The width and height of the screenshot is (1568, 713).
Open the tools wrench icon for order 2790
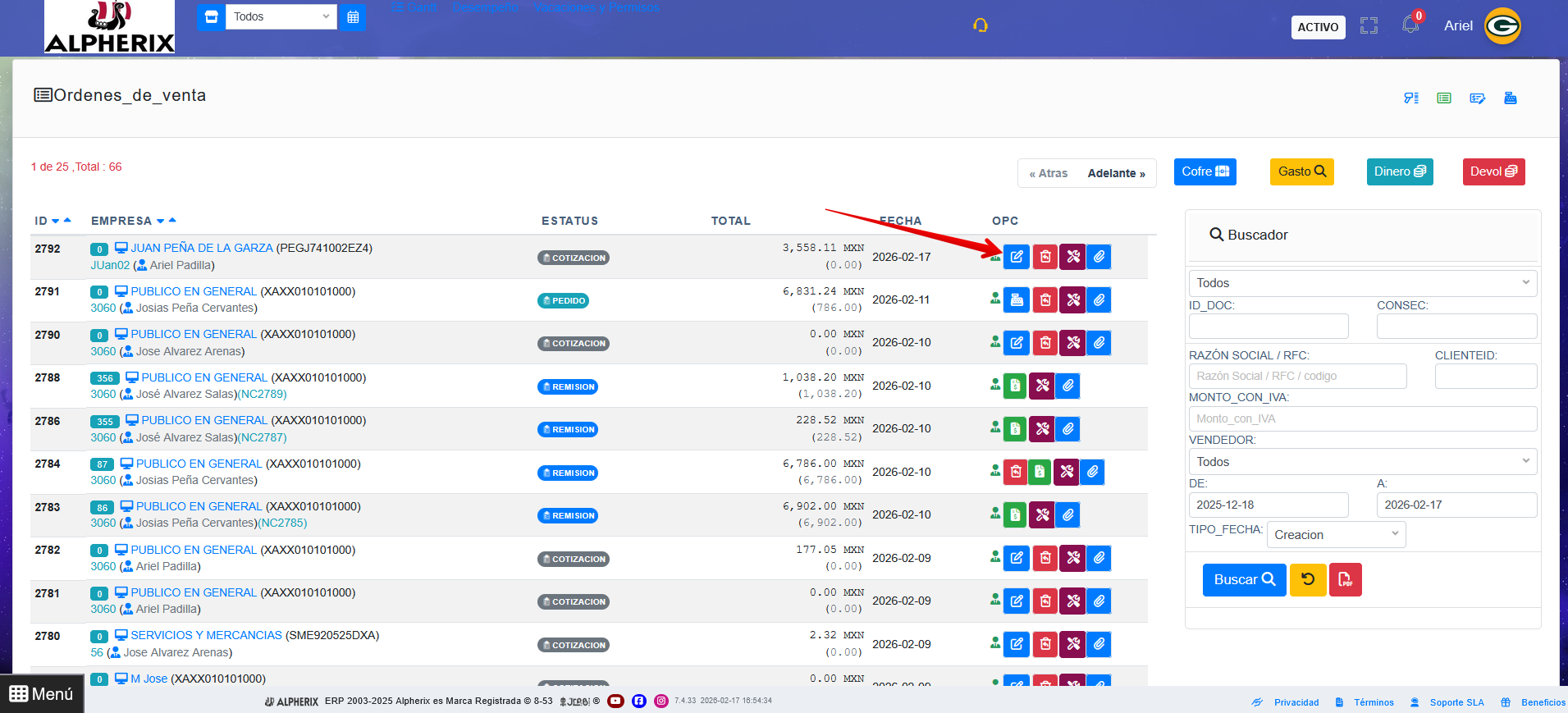1072,343
